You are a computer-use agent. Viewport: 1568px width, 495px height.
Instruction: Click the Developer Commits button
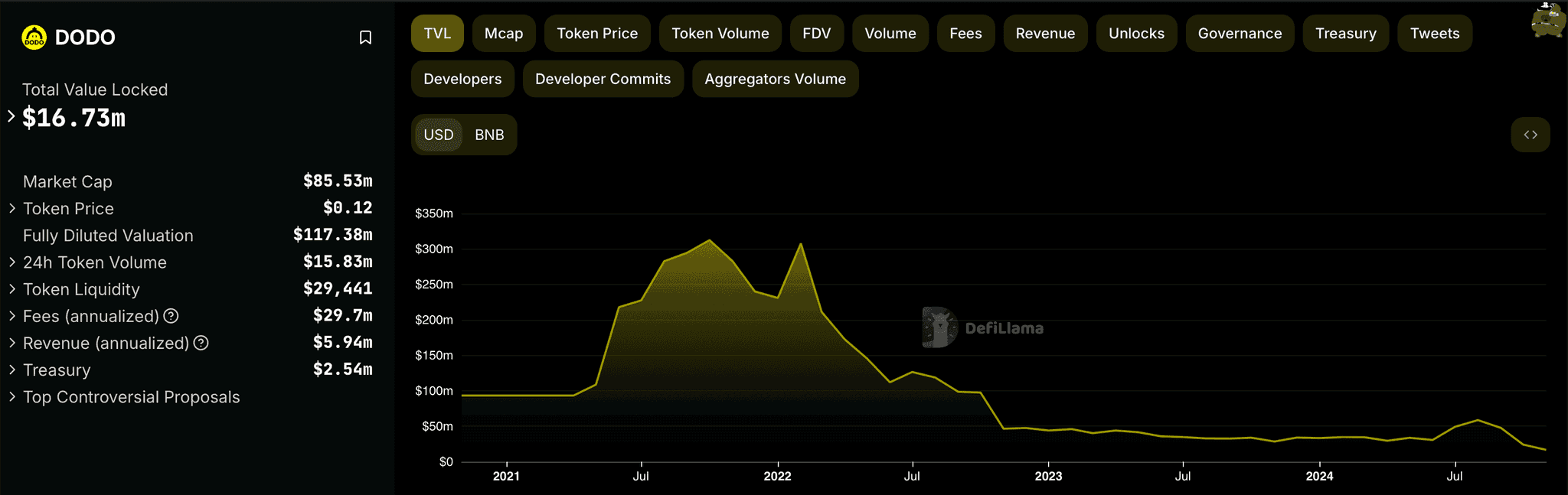coord(603,79)
